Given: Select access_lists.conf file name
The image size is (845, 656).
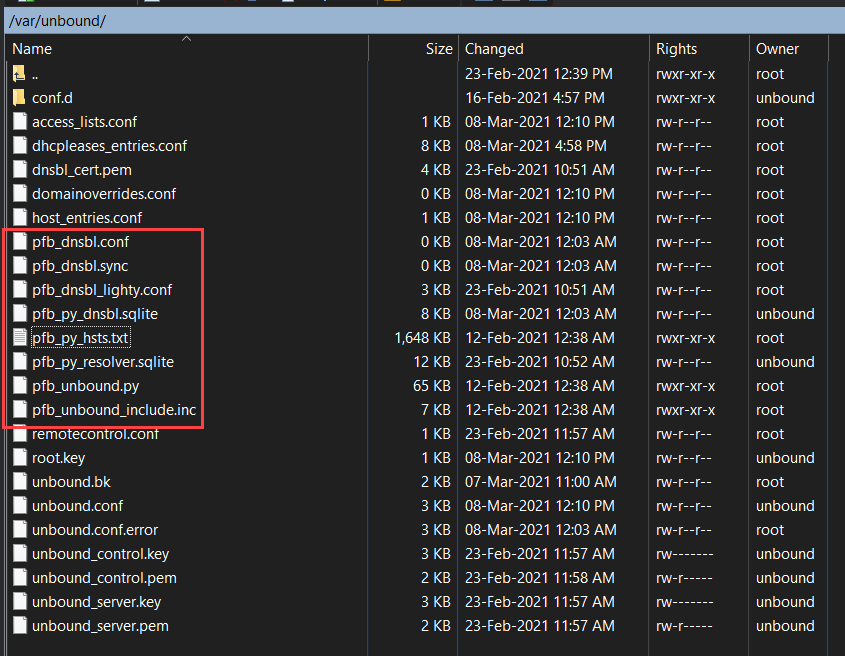Looking at the screenshot, I should click(x=85, y=122).
